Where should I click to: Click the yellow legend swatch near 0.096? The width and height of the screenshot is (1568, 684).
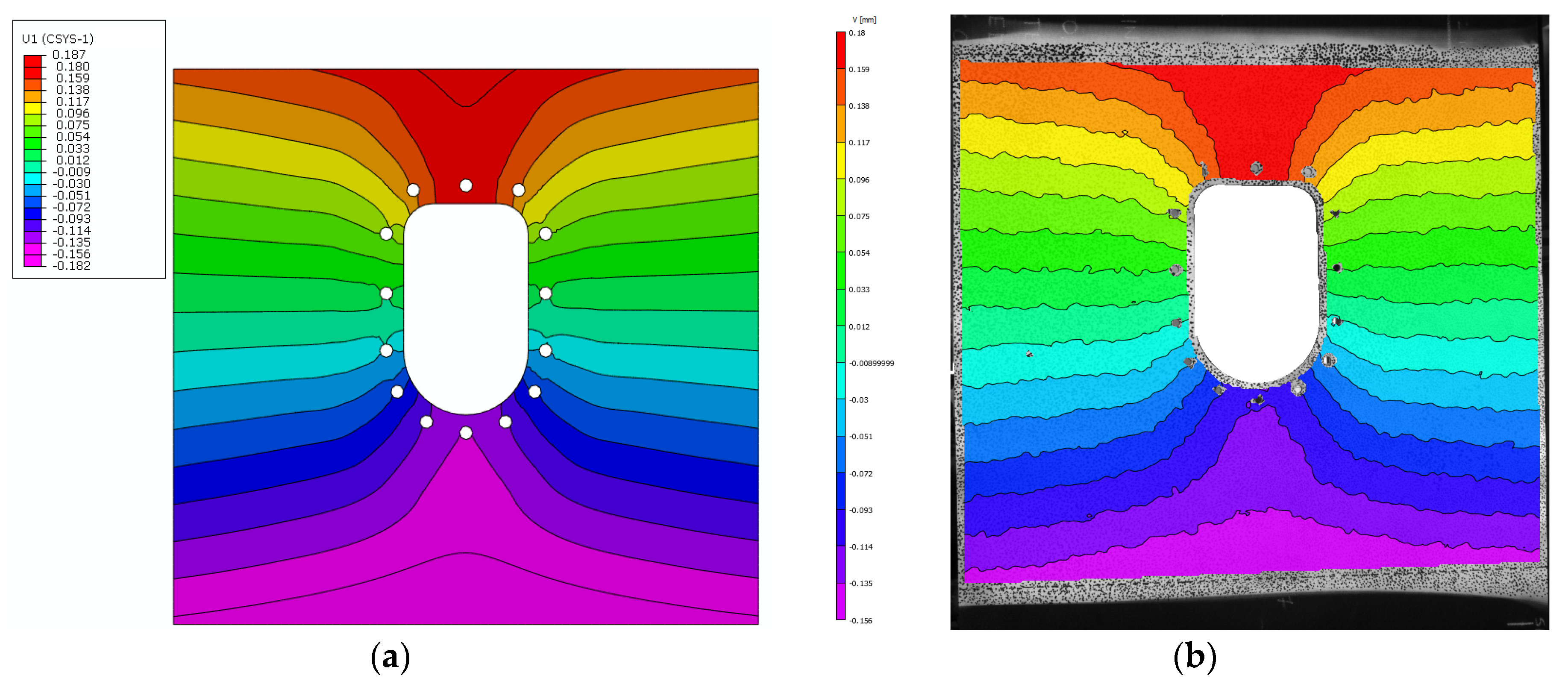[32, 109]
